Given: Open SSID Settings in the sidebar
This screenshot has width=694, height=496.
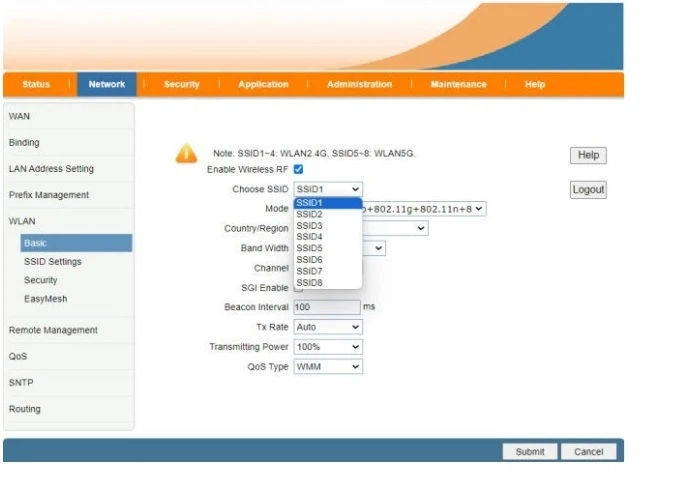Looking at the screenshot, I should pos(53,262).
